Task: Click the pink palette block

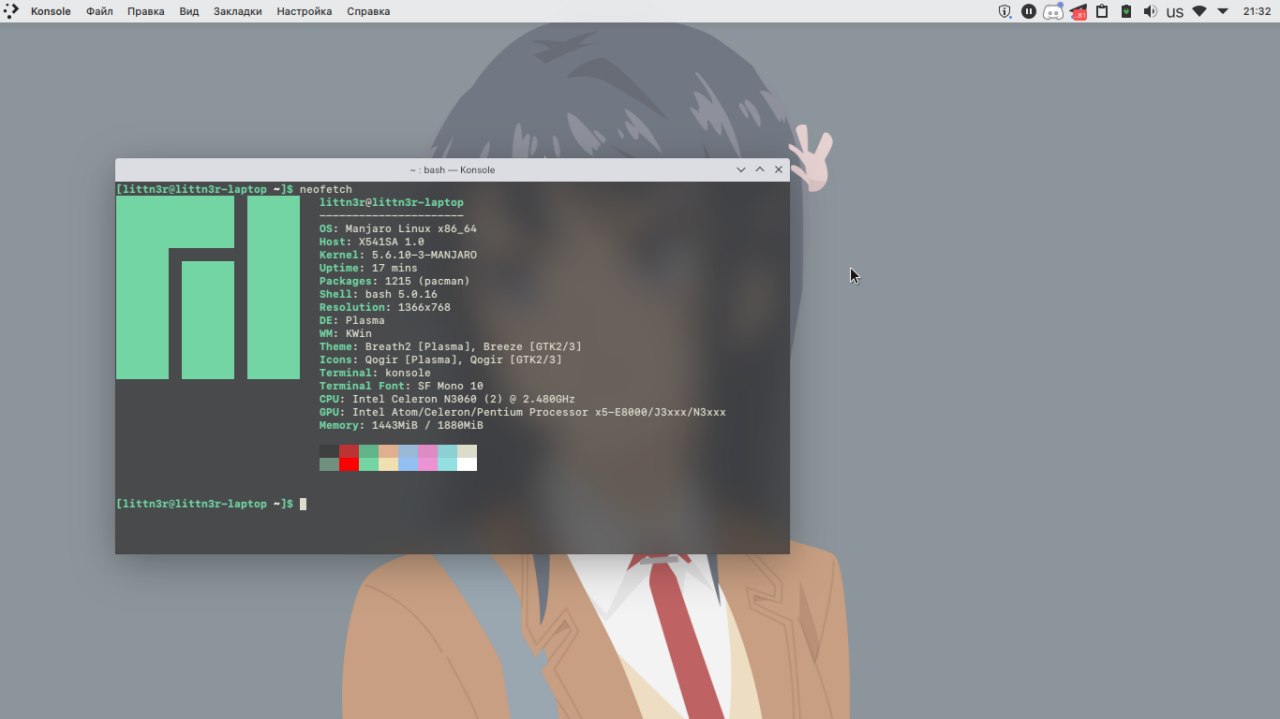Action: tap(428, 464)
